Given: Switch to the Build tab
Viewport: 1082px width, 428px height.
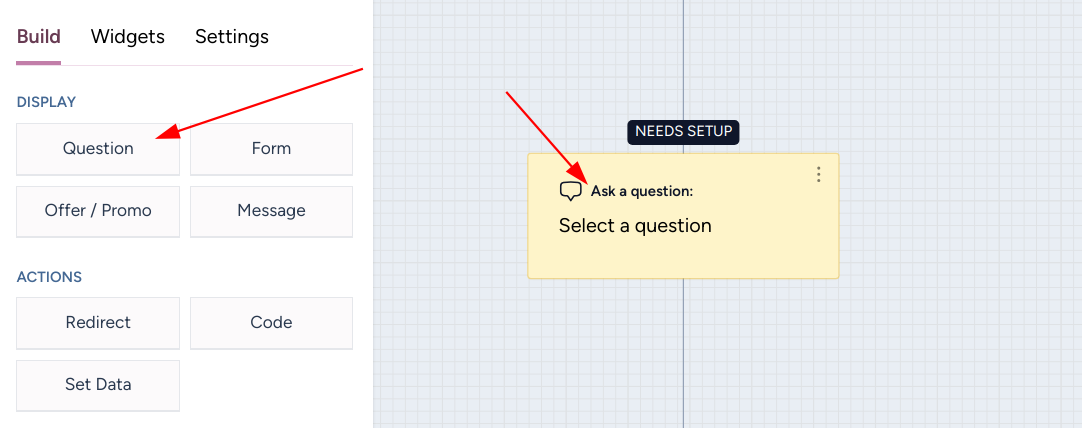Looking at the screenshot, I should [39, 37].
